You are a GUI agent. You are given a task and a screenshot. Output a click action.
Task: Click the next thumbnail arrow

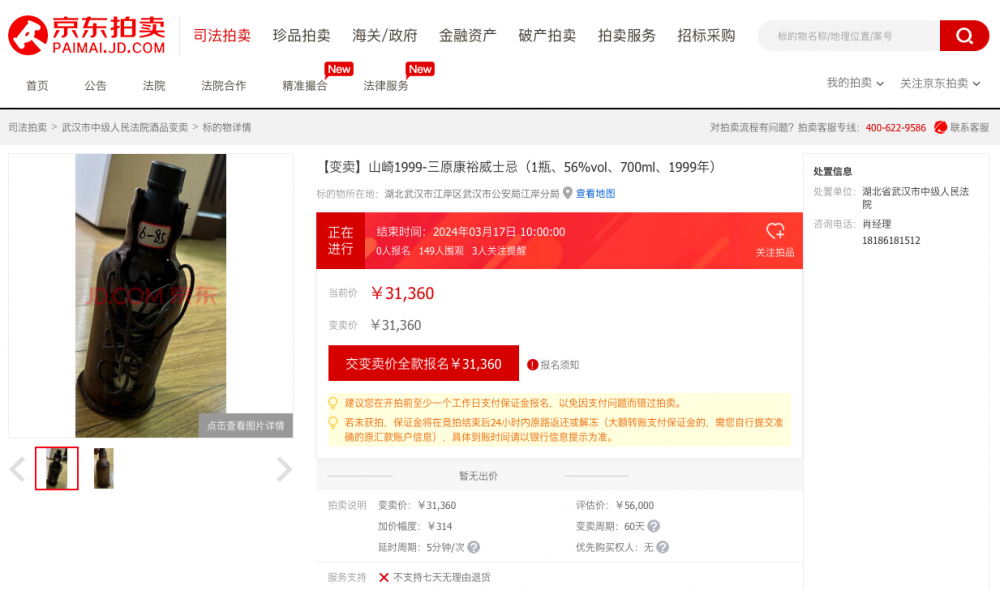point(284,469)
